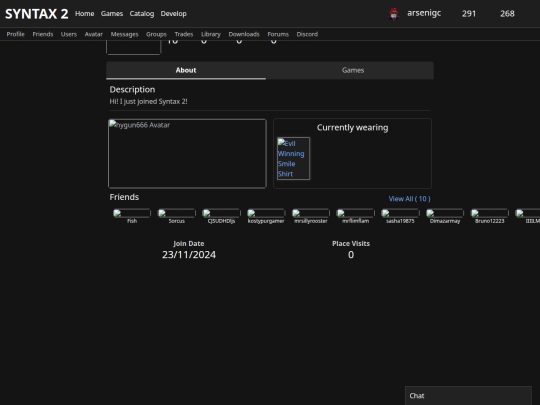Switch to the profile Games tab

[353, 70]
